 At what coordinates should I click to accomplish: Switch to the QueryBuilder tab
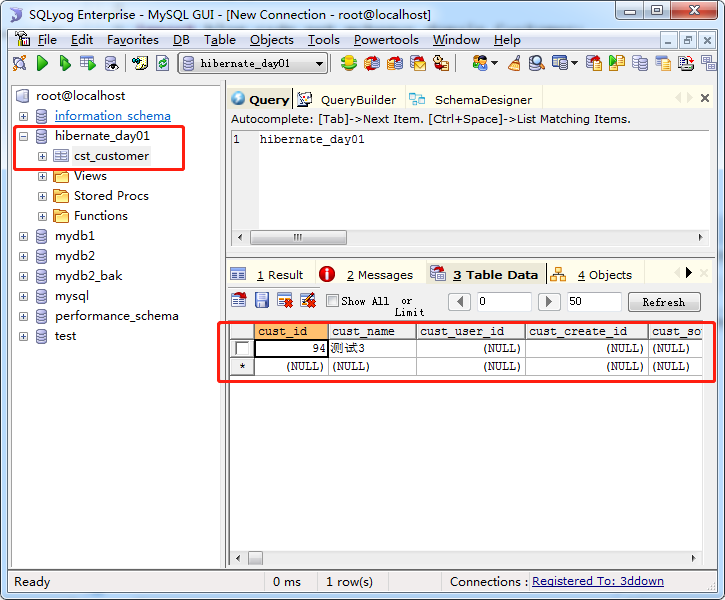(350, 99)
